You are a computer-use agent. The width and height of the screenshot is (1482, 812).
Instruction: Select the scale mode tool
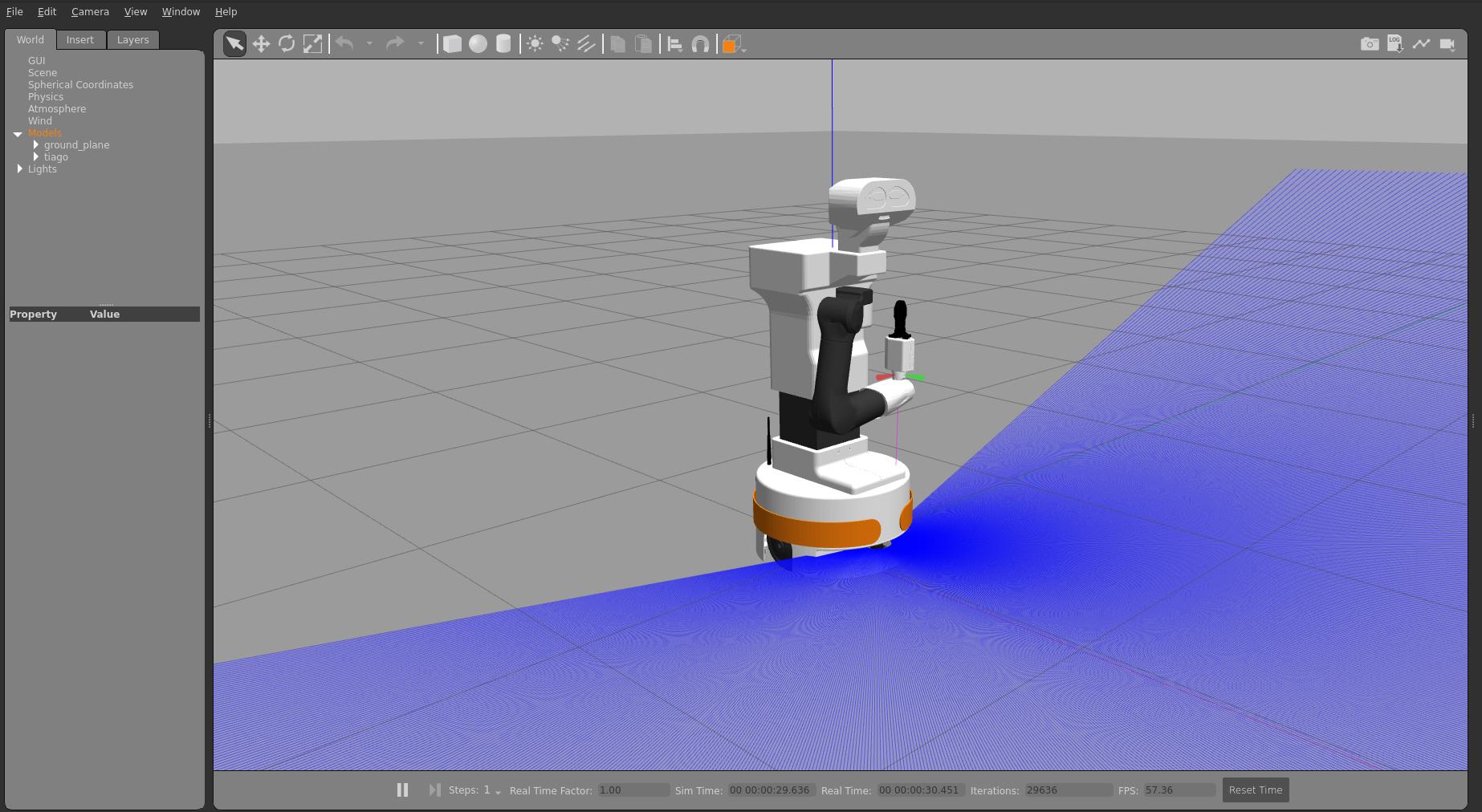pyautogui.click(x=312, y=44)
